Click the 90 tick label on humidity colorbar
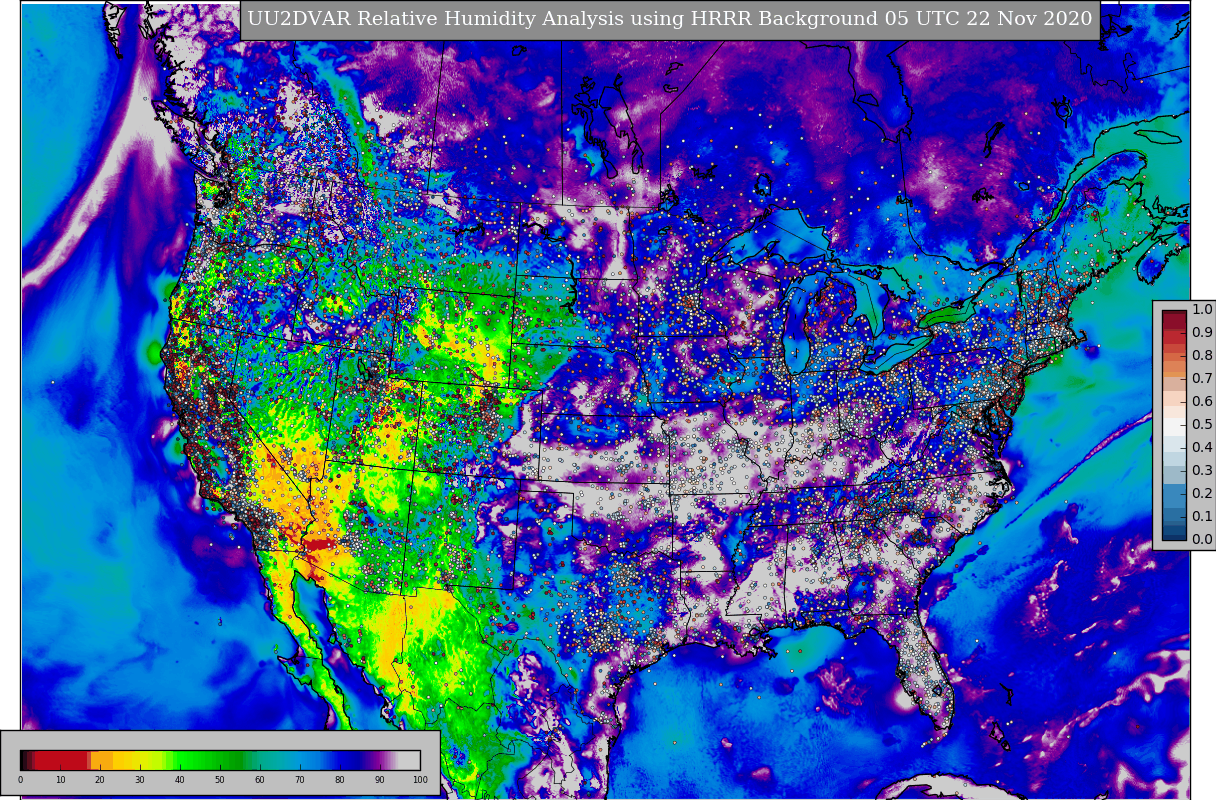Screen dimensions: 1216x800 tap(380, 780)
